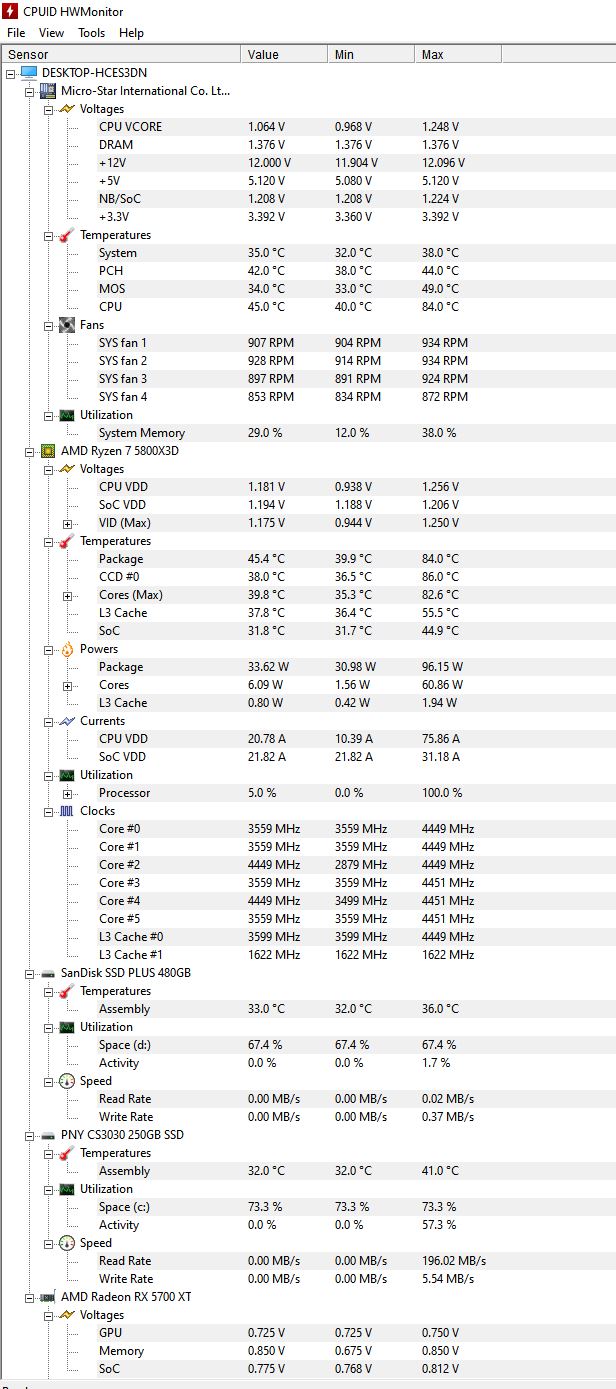616x1389 pixels.
Task: Expand the Processor utilization entry
Action: coord(67,793)
